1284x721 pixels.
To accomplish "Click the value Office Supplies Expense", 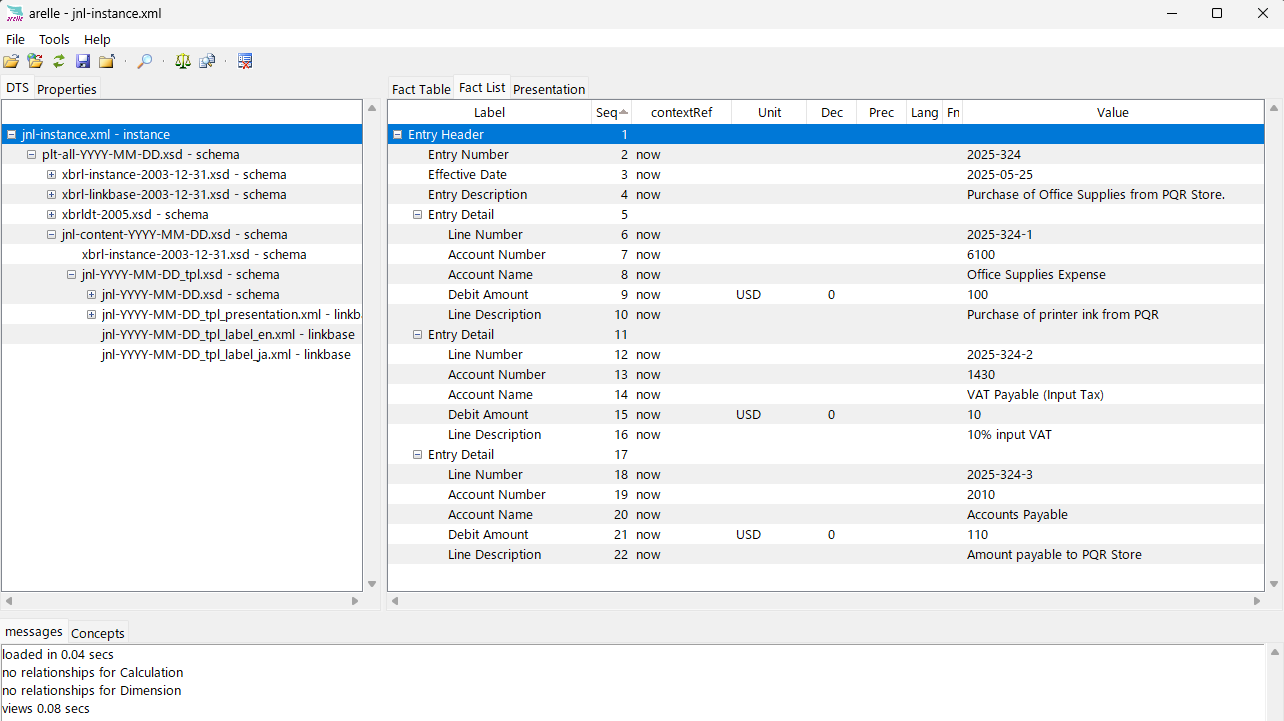I will [x=1036, y=274].
